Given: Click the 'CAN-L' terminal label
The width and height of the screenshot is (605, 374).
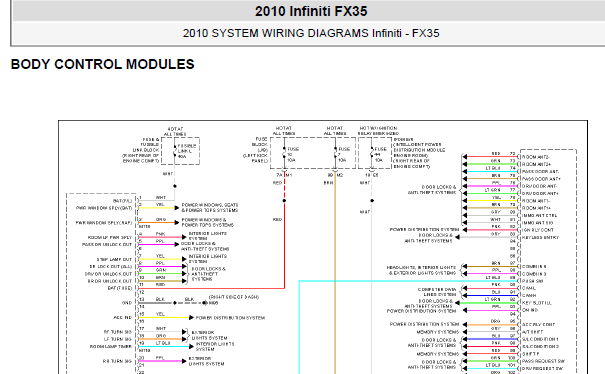Looking at the screenshot, I should [x=529, y=288].
